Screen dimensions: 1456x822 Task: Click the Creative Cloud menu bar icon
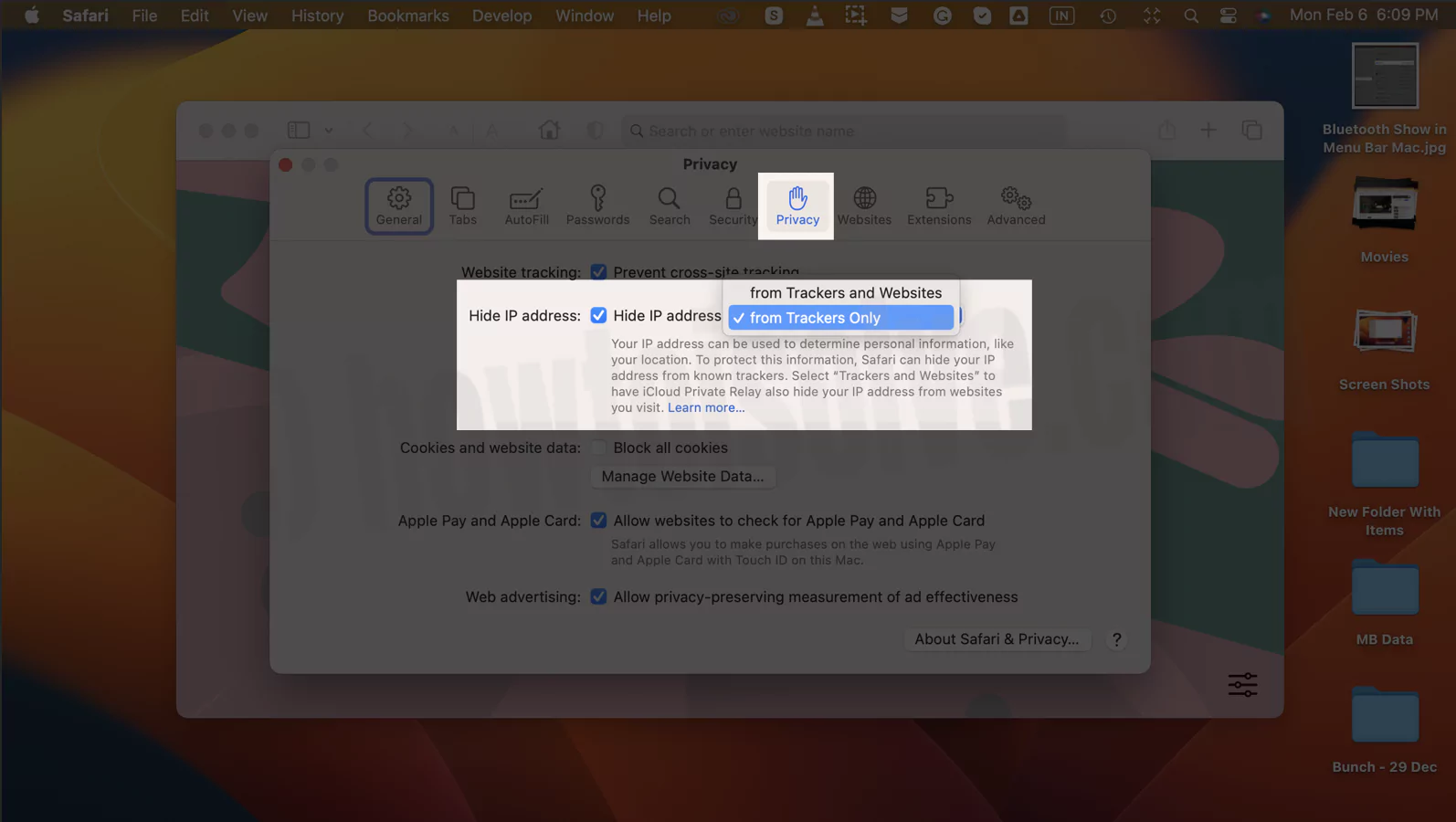coord(727,16)
